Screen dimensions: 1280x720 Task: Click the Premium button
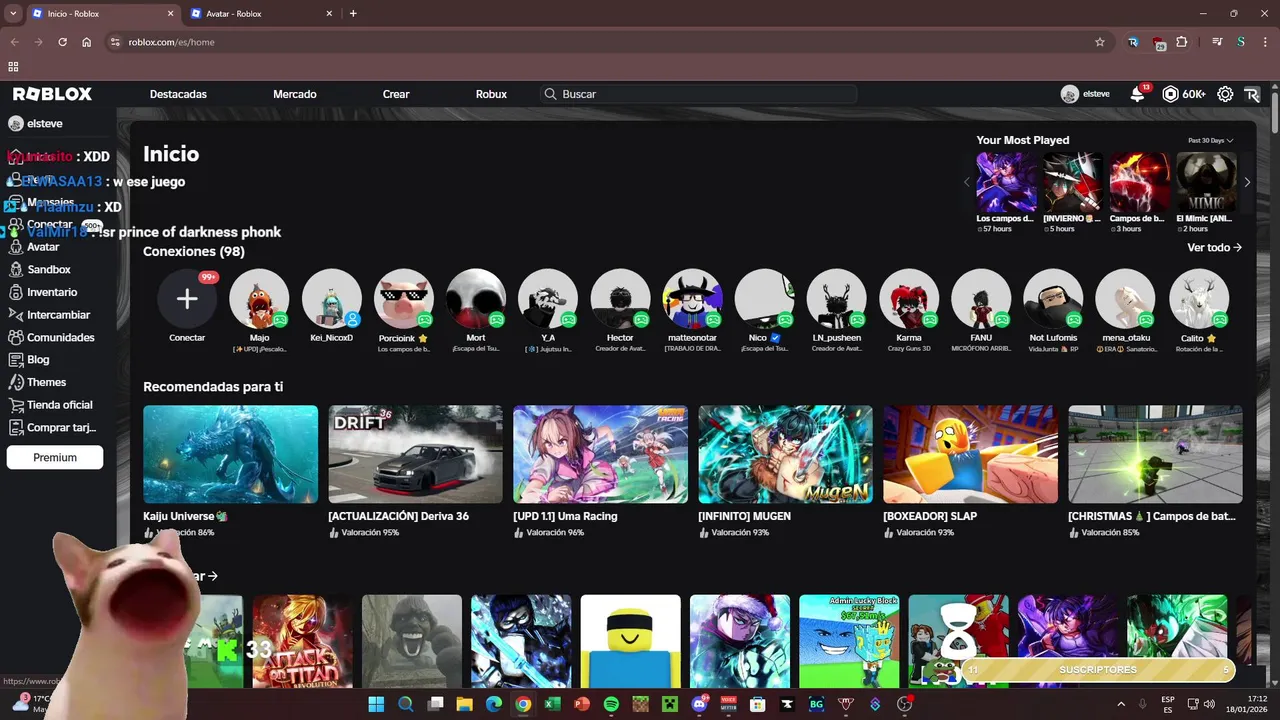[x=55, y=457]
